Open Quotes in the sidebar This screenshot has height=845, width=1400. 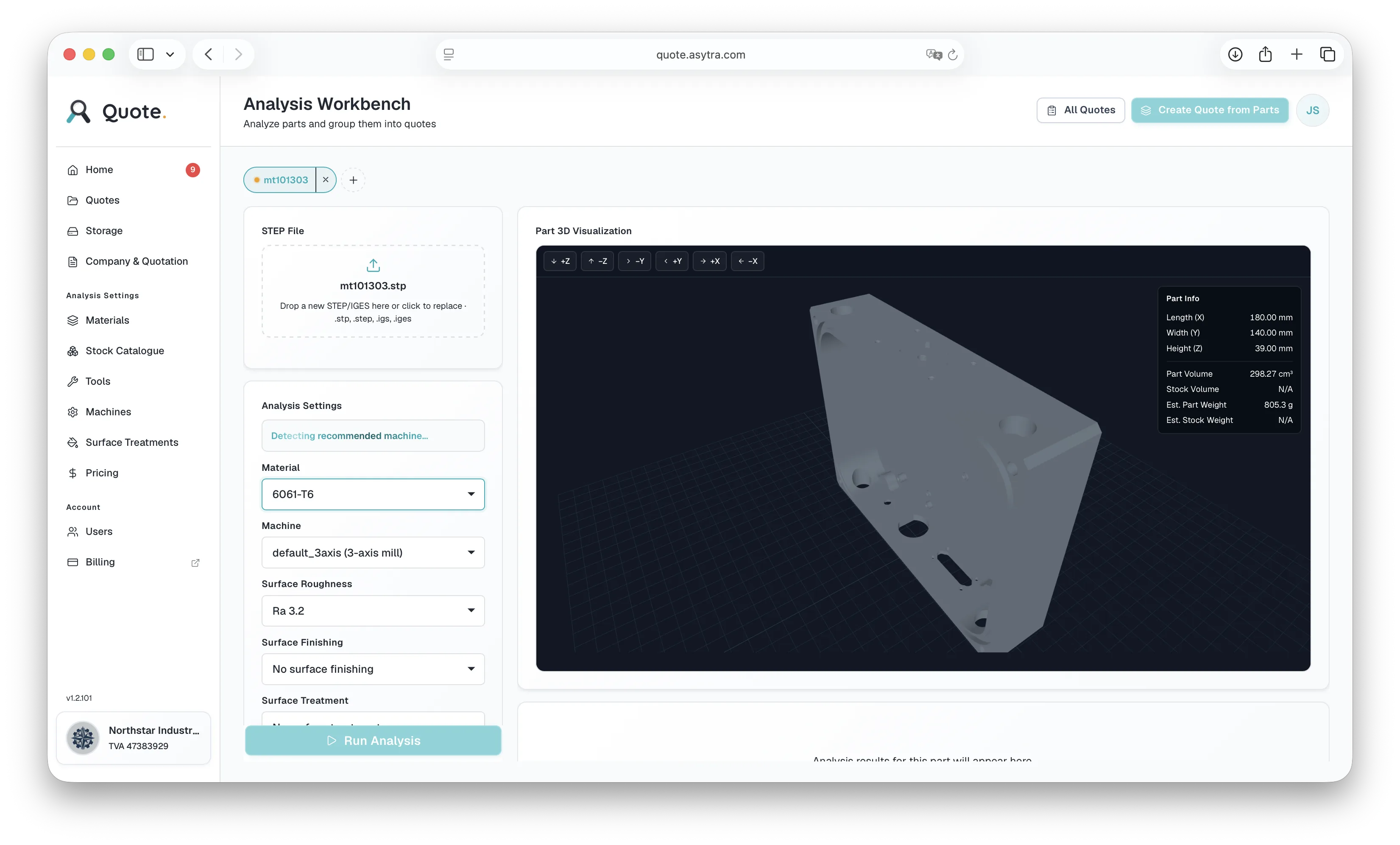coord(133,200)
